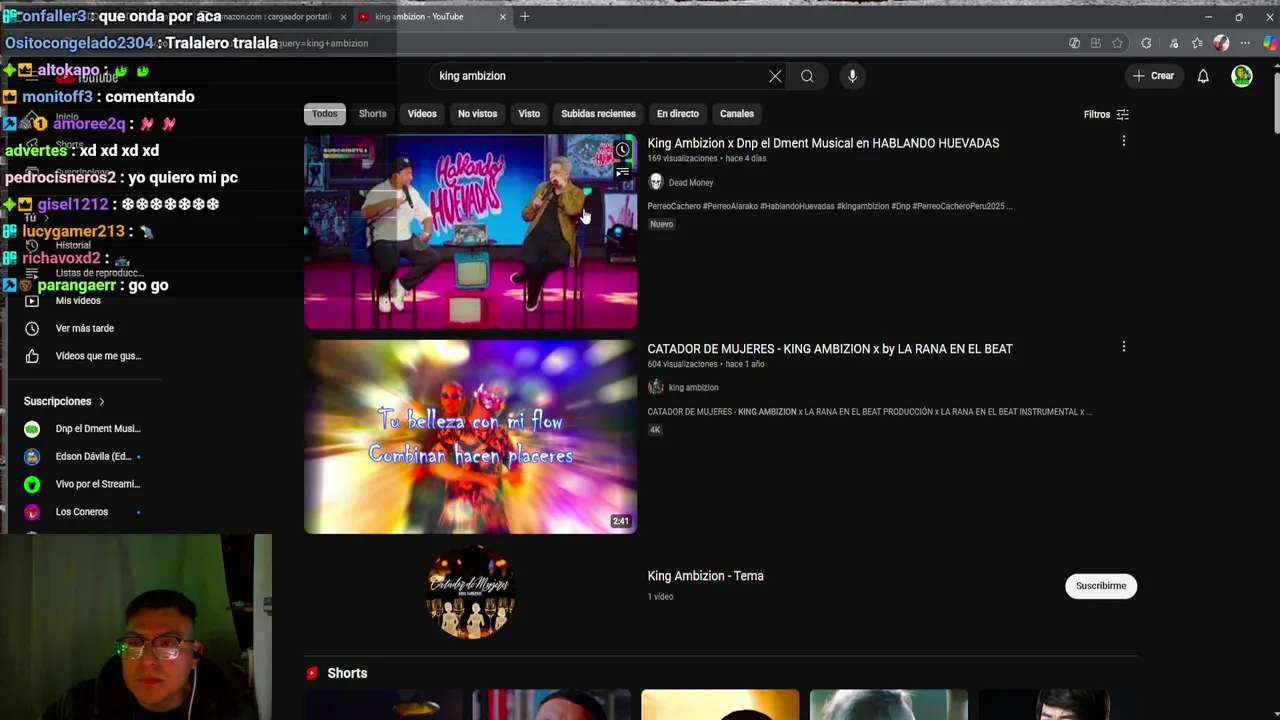Open Edson Dávila subscription avatar
The width and height of the screenshot is (1280, 720).
(32, 456)
